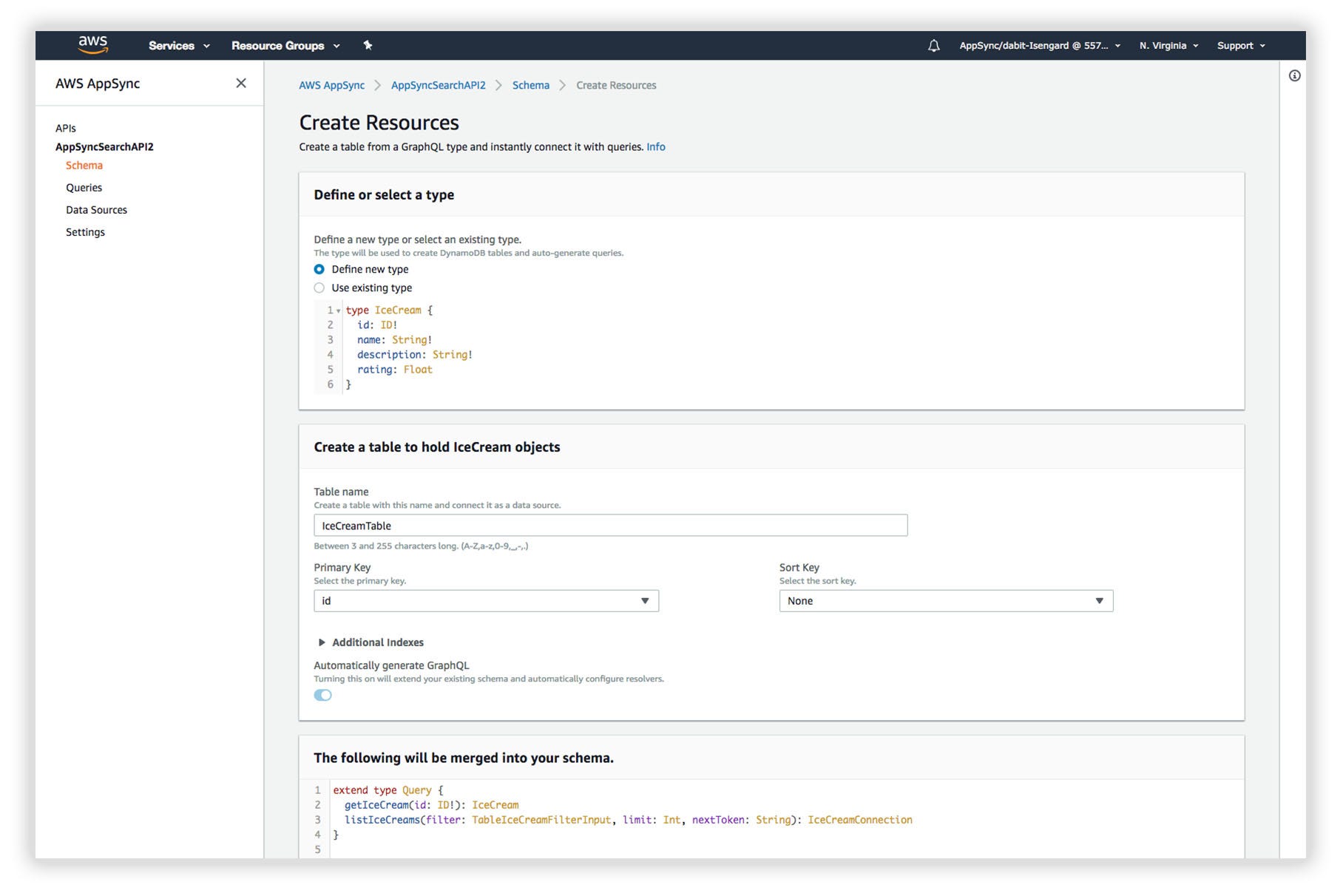Fold the code at line 1 arrow

click(339, 311)
